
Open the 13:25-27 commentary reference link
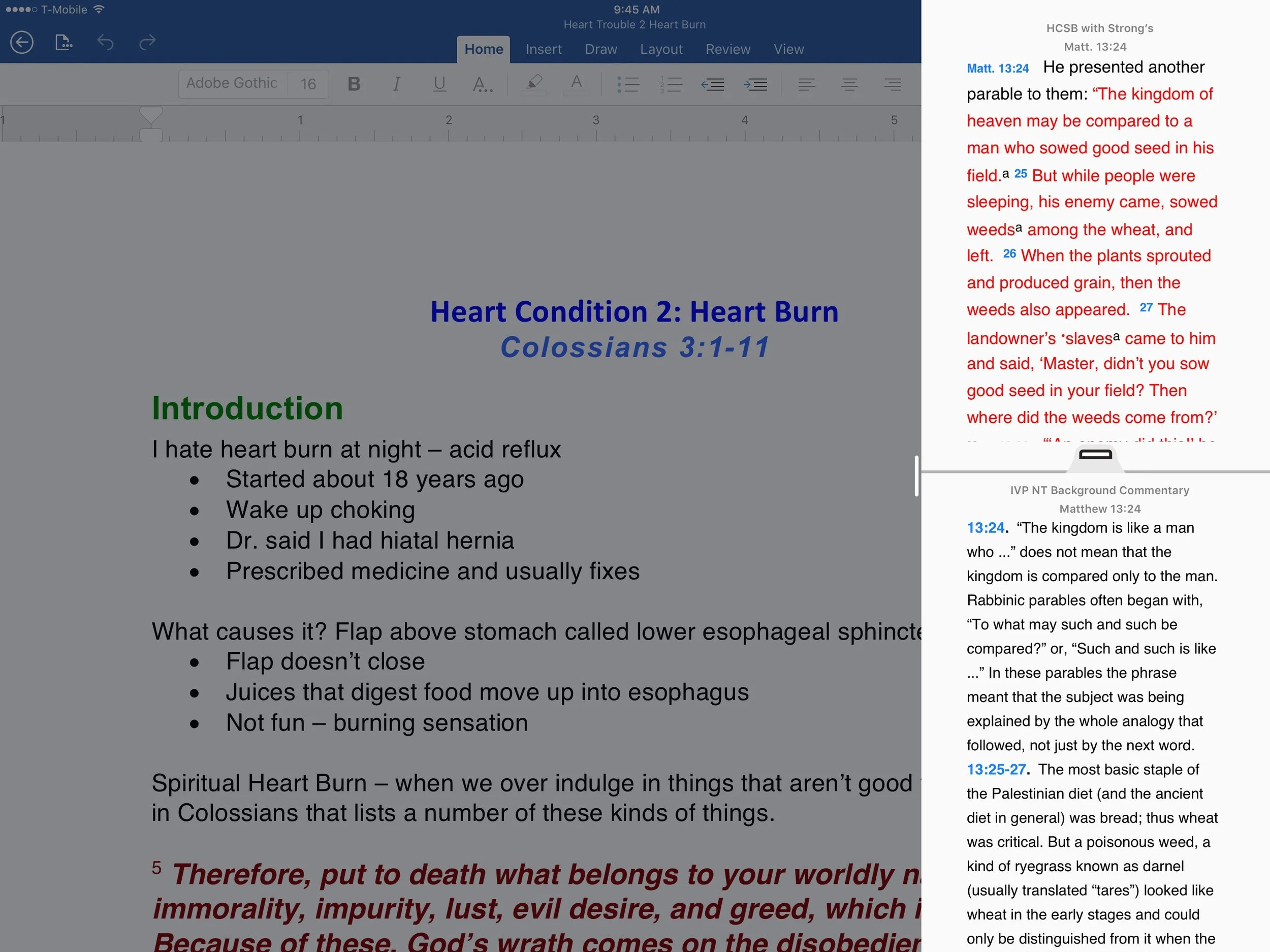coord(996,770)
